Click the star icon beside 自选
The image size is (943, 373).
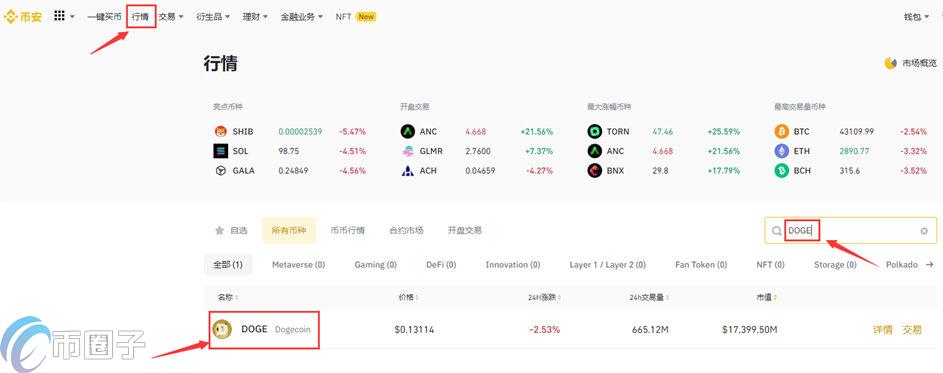pos(220,230)
